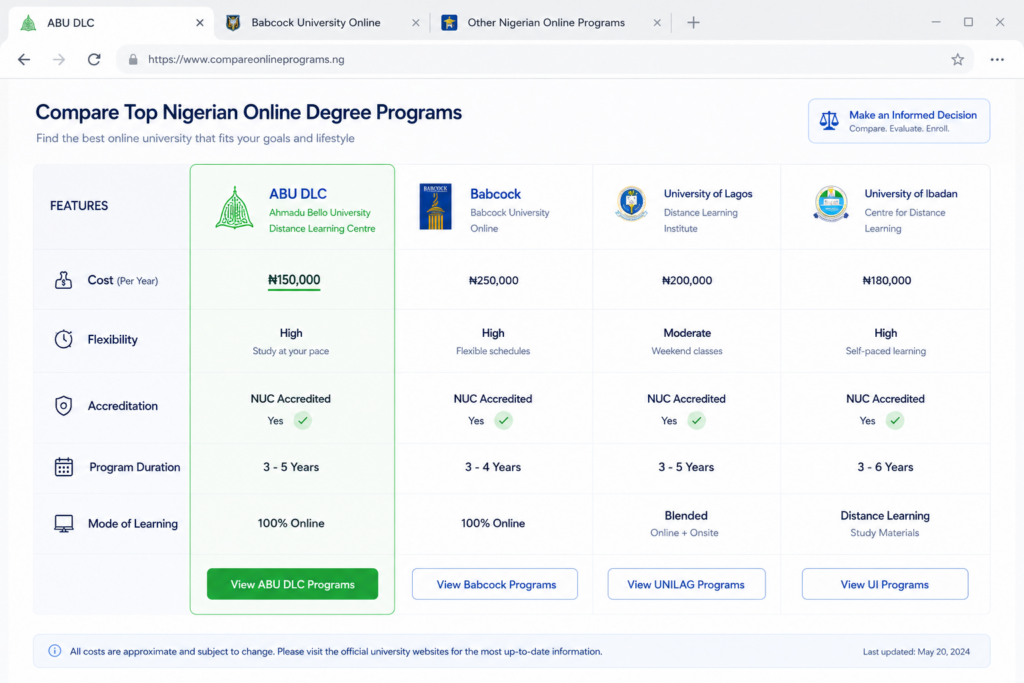Viewport: 1024px width, 683px height.
Task: Open a new tab with plus icon
Action: coord(694,23)
